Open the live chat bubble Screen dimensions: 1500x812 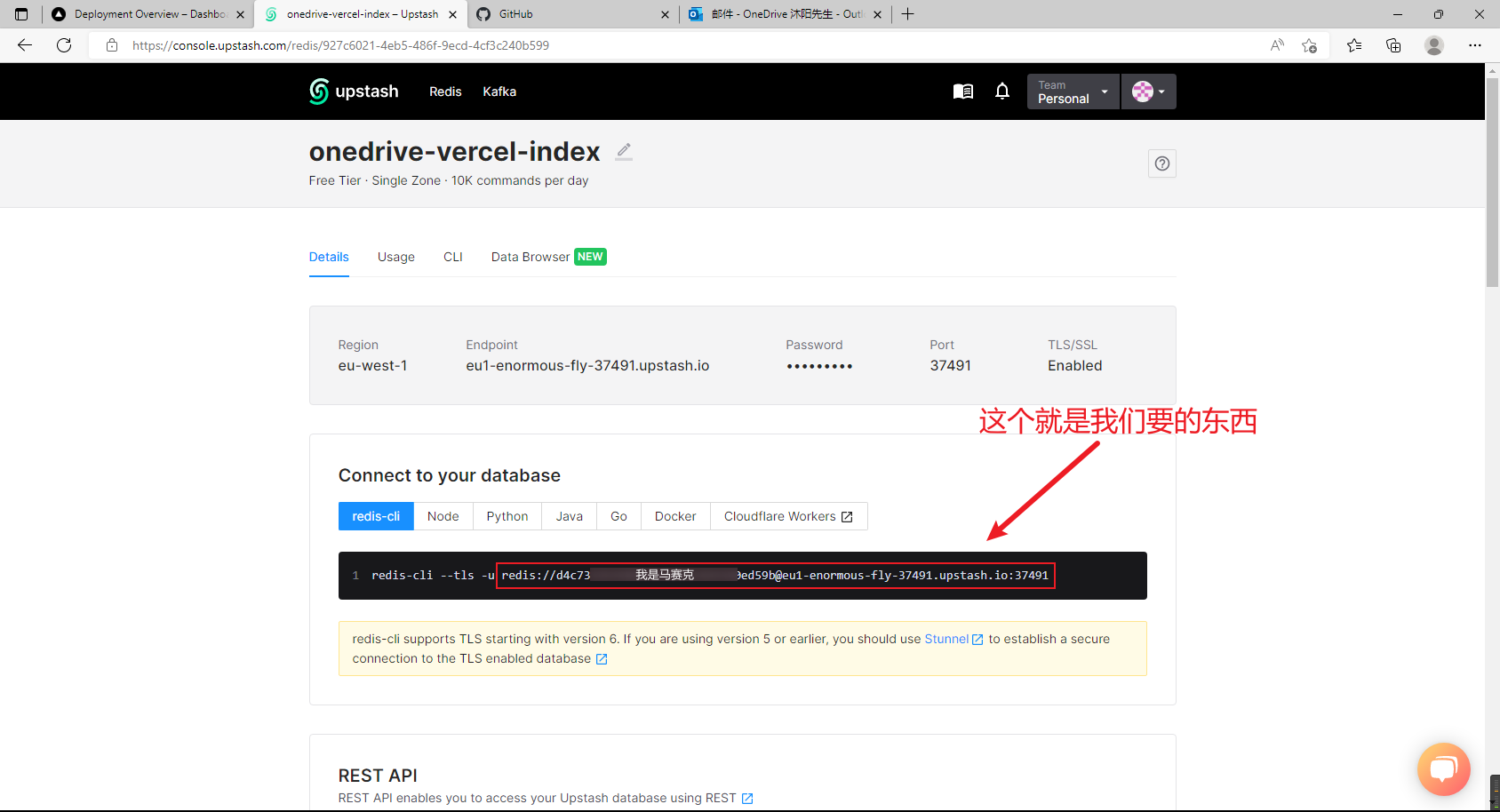coord(1443,769)
